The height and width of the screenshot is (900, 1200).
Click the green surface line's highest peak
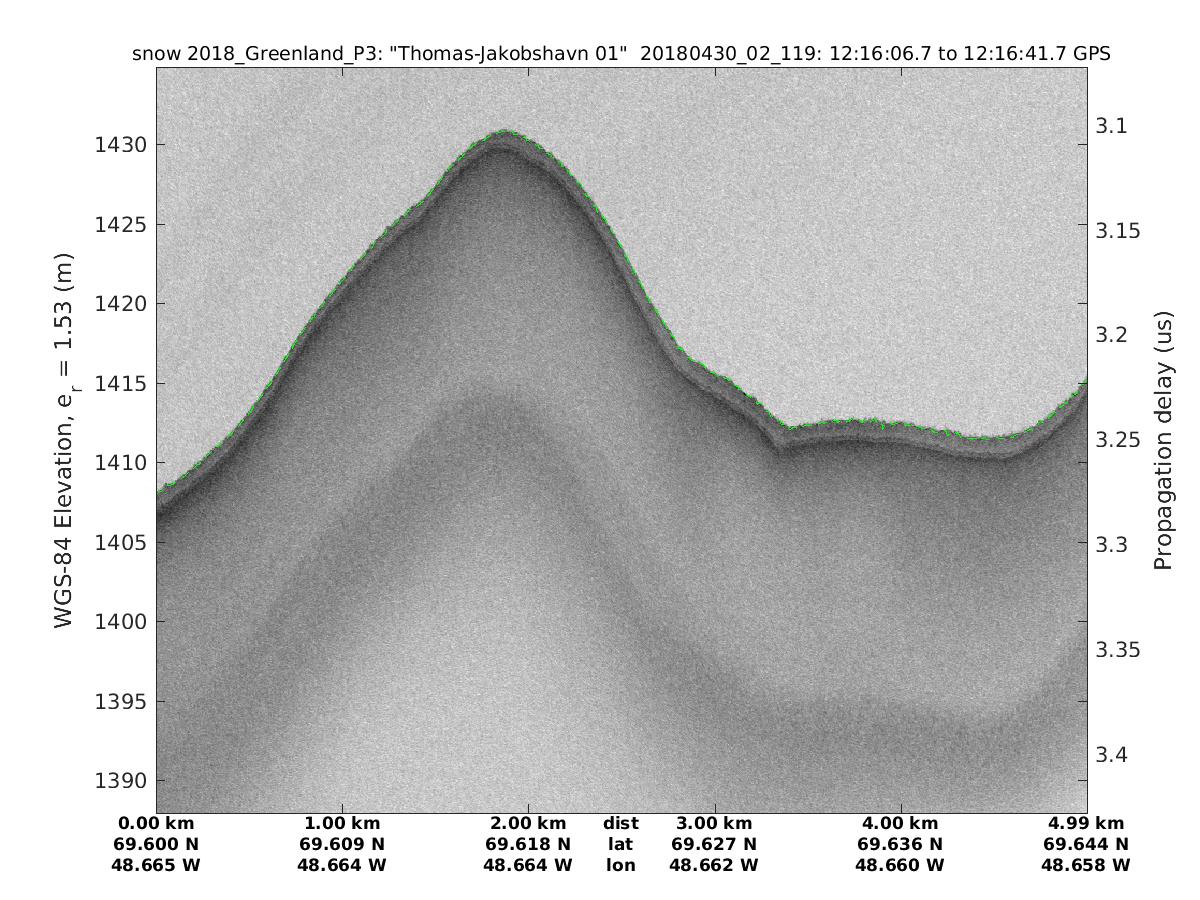pos(506,131)
